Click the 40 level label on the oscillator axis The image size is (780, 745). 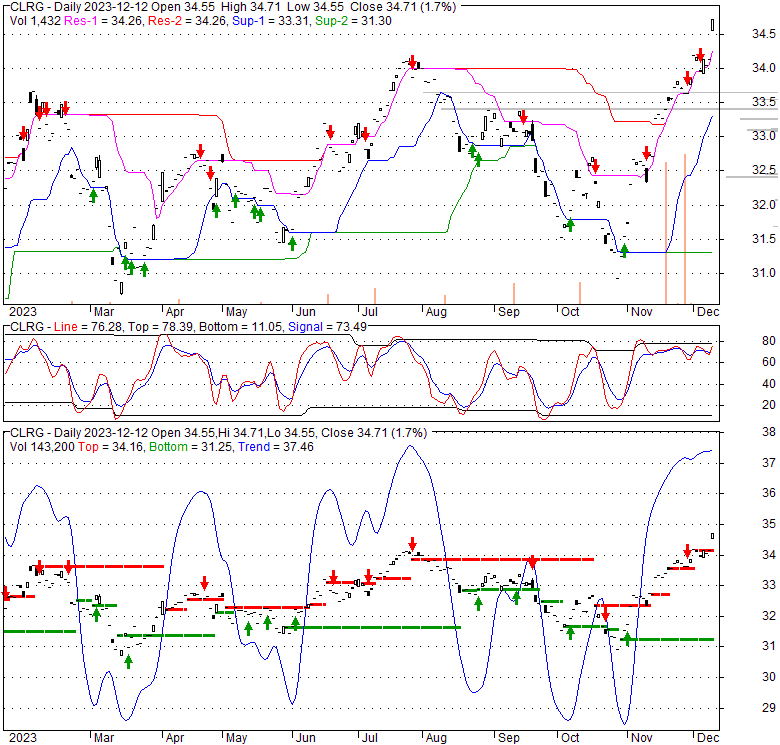[x=769, y=383]
